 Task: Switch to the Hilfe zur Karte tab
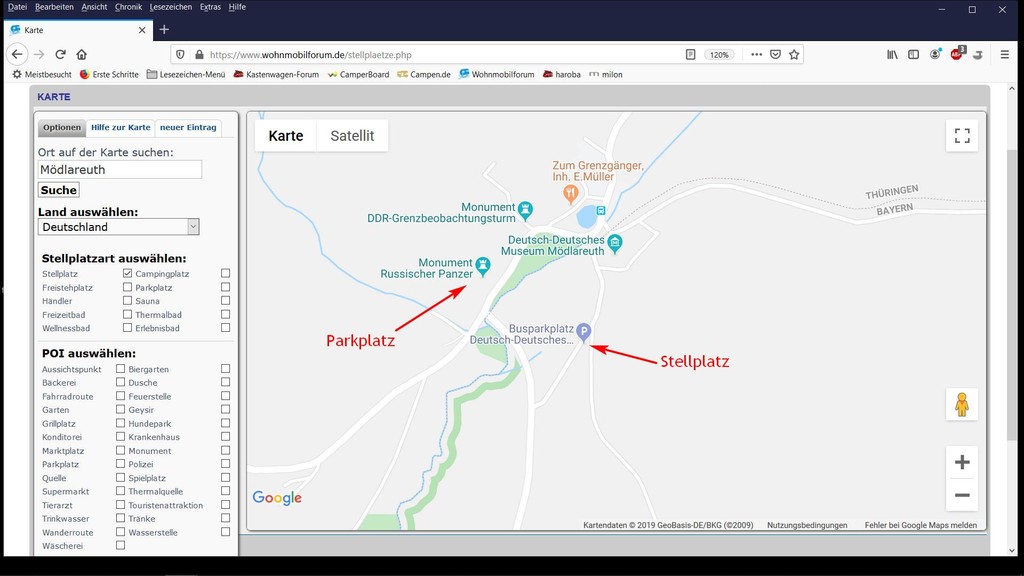pyautogui.click(x=121, y=127)
